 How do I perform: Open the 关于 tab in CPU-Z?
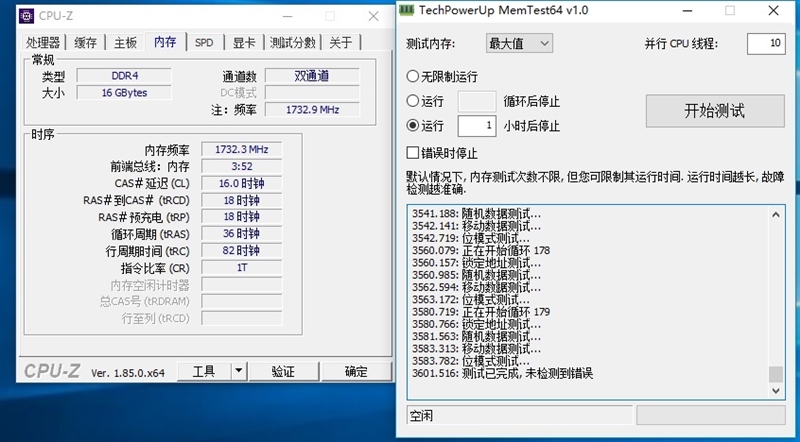(341, 42)
